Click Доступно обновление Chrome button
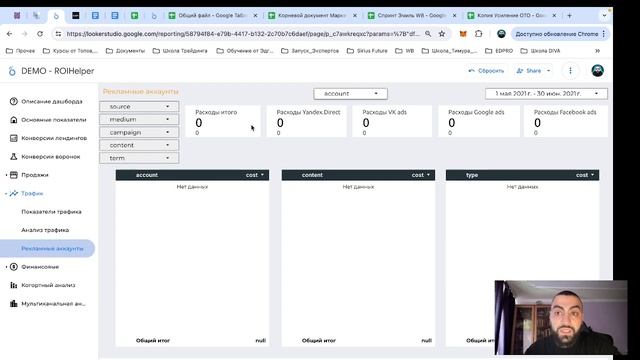 (560, 34)
